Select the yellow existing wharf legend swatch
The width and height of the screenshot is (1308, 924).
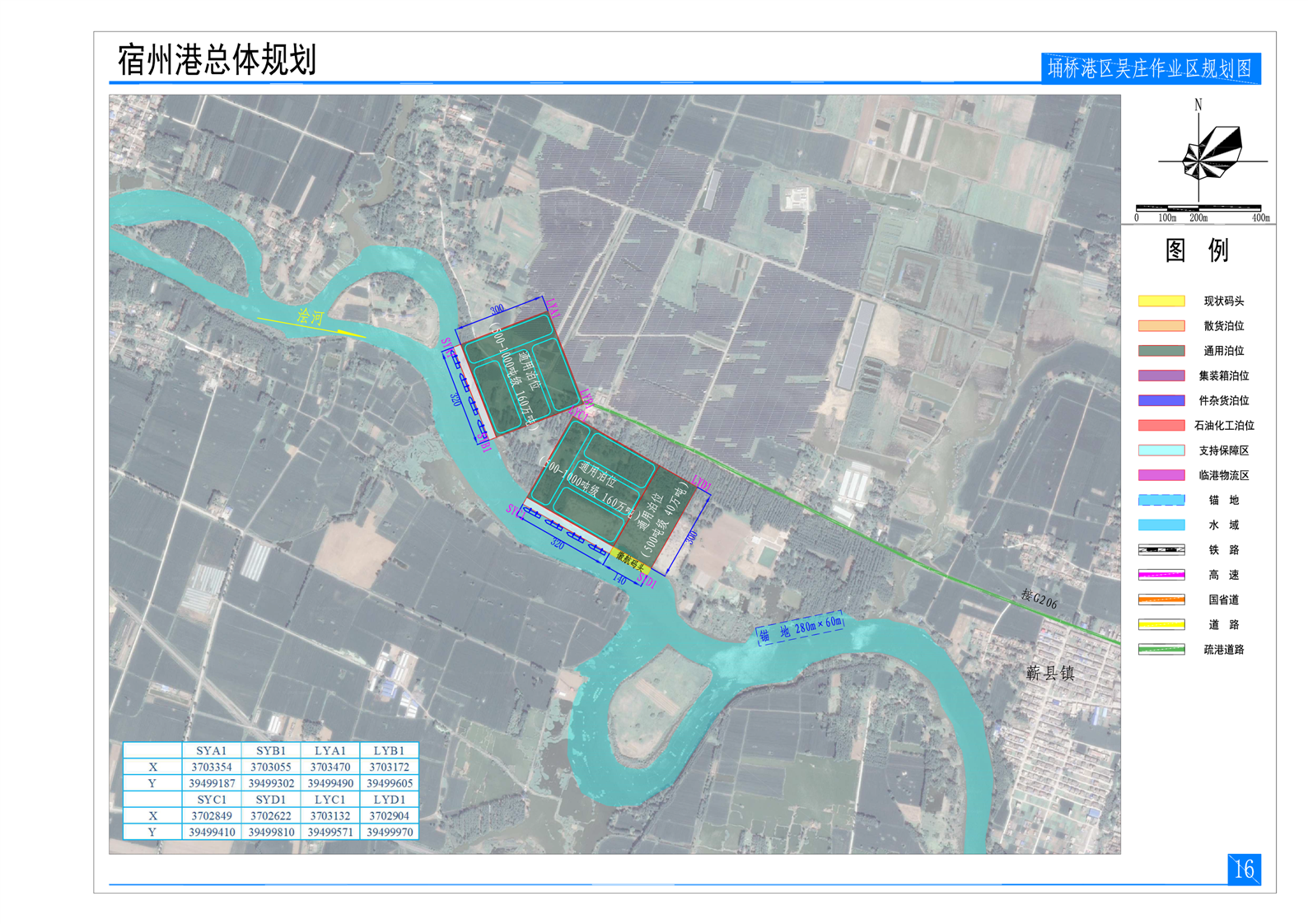coord(1161,301)
